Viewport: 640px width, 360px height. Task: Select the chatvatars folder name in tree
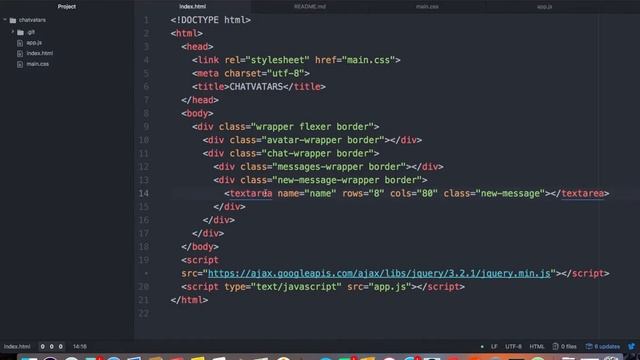32,20
